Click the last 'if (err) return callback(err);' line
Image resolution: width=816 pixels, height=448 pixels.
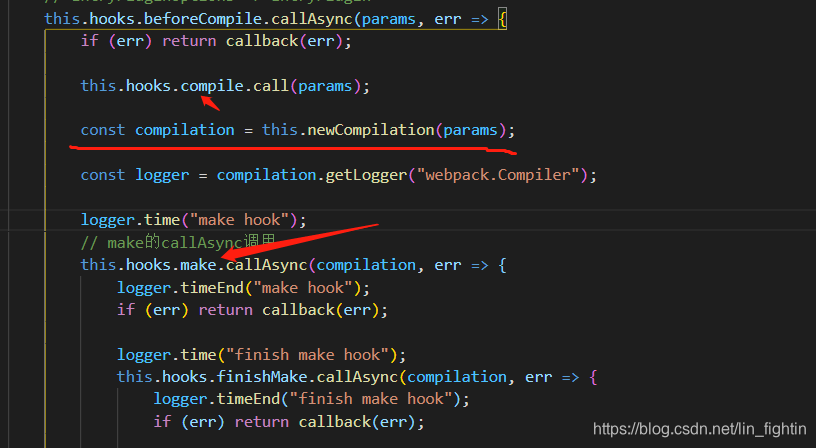click(289, 421)
